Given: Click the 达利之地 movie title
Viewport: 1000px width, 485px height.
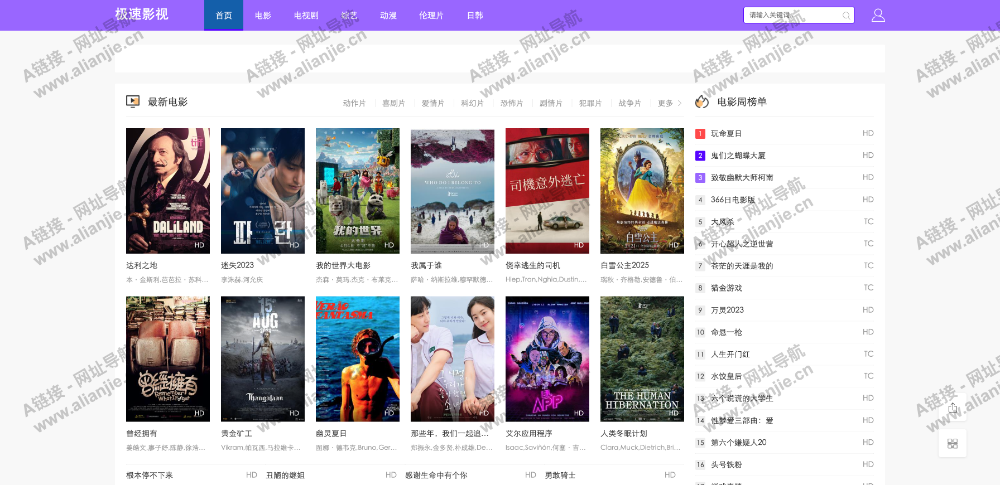Looking at the screenshot, I should (142, 265).
